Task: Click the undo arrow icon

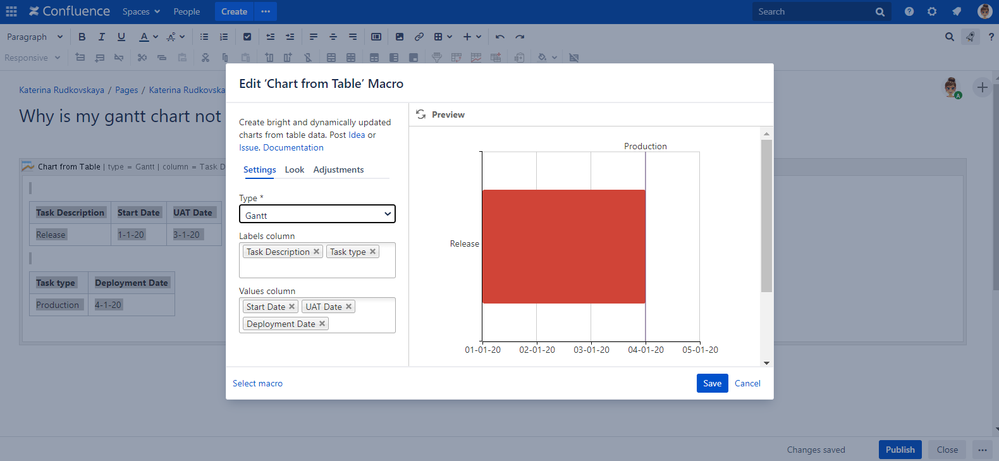Action: [x=500, y=37]
